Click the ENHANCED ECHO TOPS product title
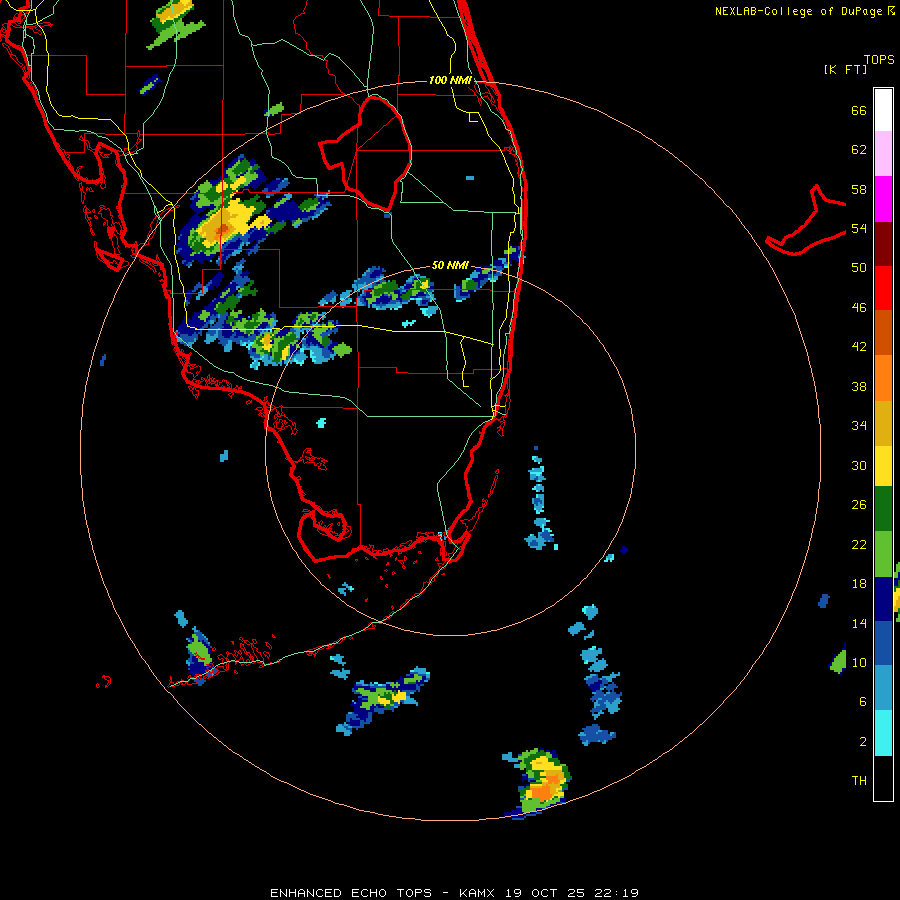Screen dimensions: 900x900 coord(351,893)
